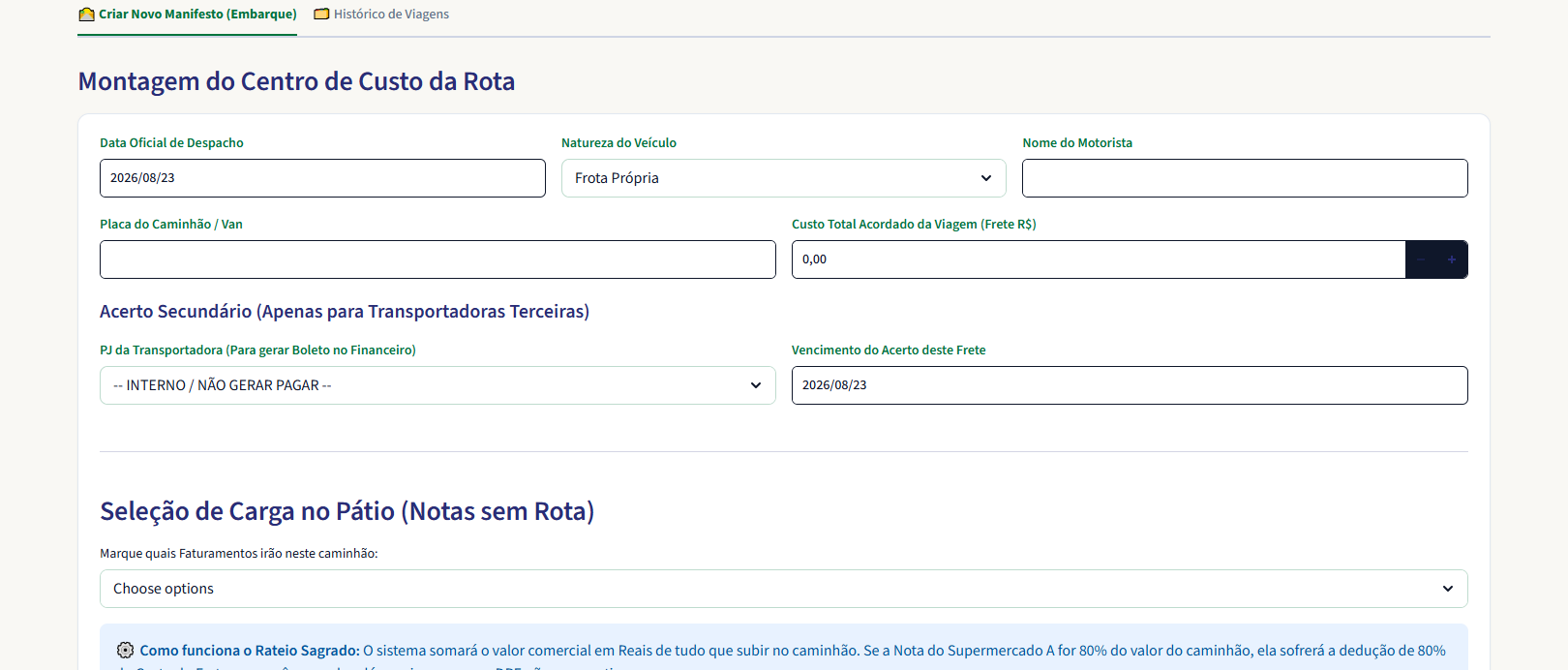The width and height of the screenshot is (1568, 670).
Task: Click the Custo Total Acordado da Viagem field
Action: coord(1099,259)
